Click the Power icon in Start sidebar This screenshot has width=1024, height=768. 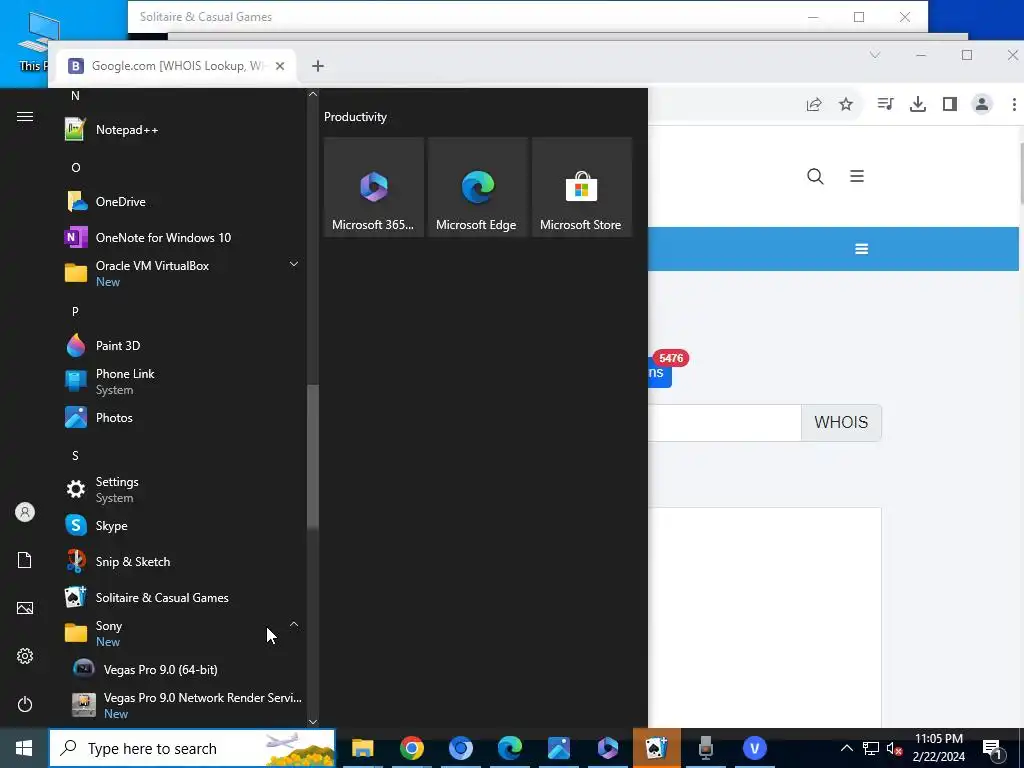coord(25,704)
